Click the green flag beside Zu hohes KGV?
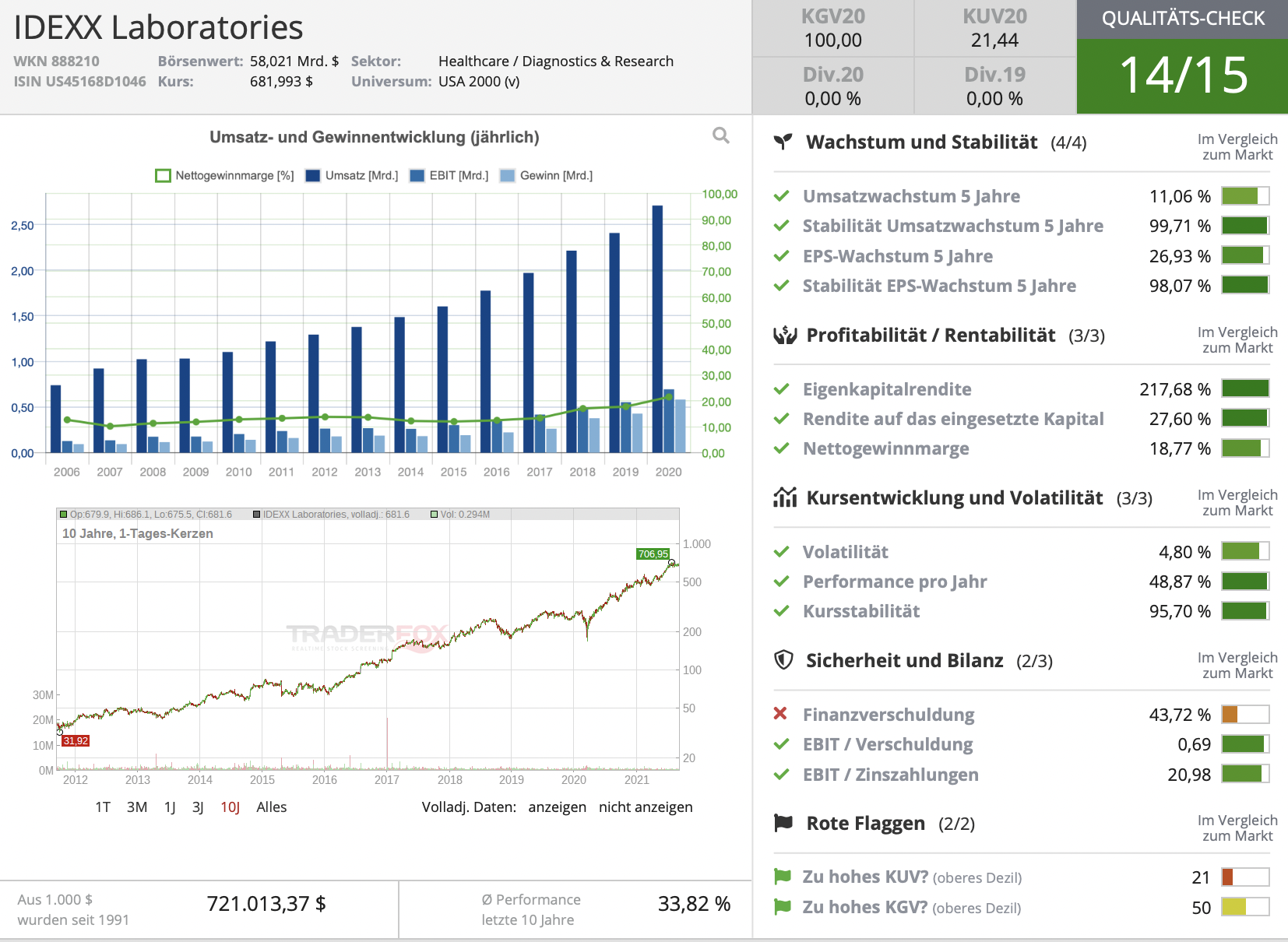This screenshot has height=942, width=1288. point(783,907)
